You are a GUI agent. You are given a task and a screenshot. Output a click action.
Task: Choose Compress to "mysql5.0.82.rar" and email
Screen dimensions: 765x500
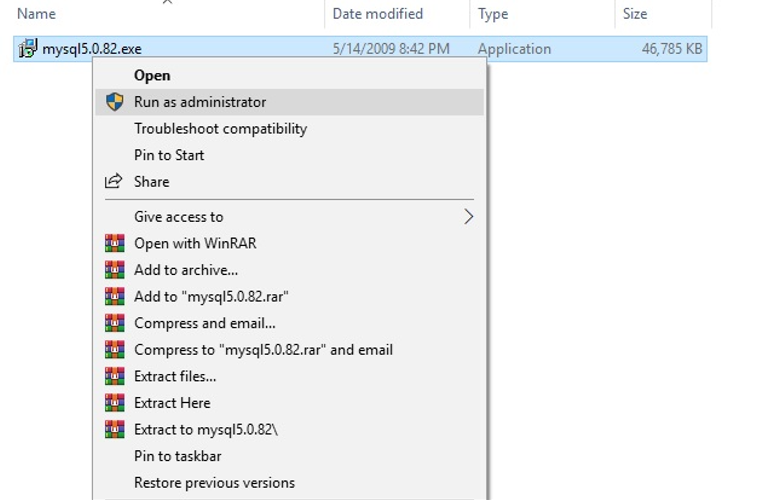pos(290,349)
